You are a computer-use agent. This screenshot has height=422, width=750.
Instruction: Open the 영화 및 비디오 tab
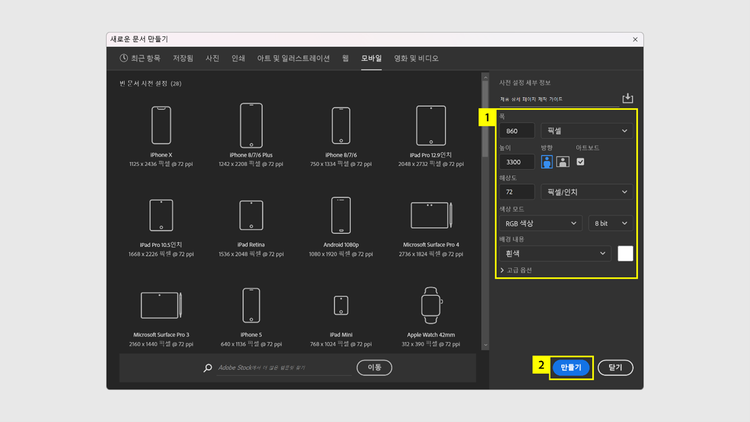pos(416,58)
